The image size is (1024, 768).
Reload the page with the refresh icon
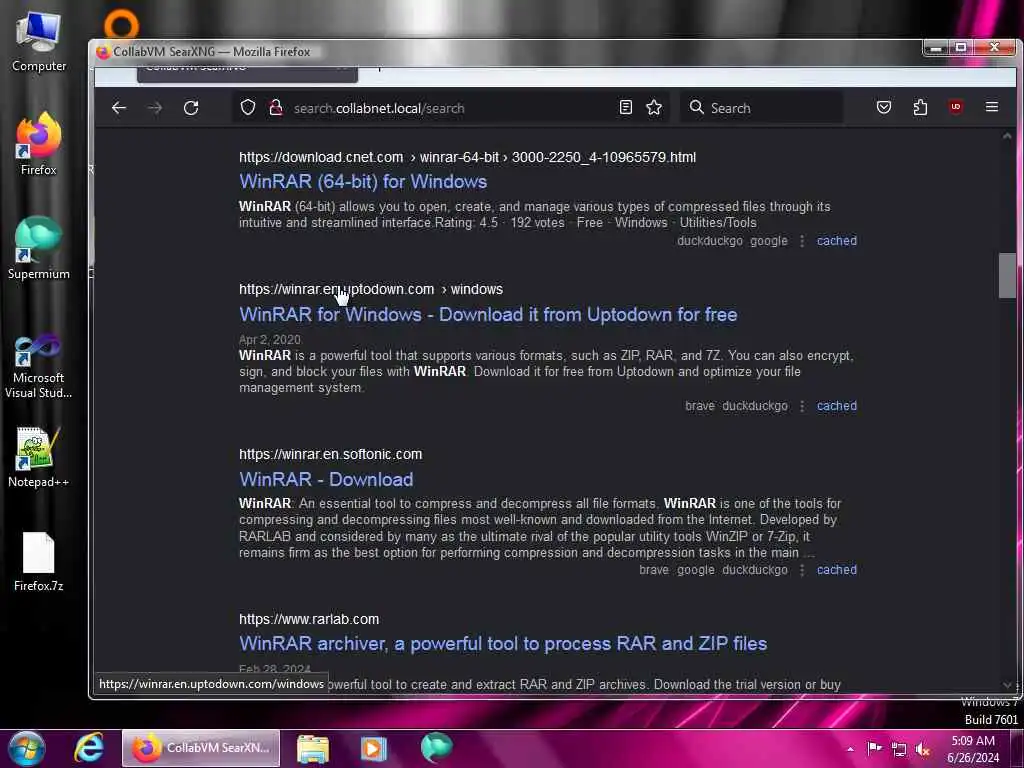(191, 108)
